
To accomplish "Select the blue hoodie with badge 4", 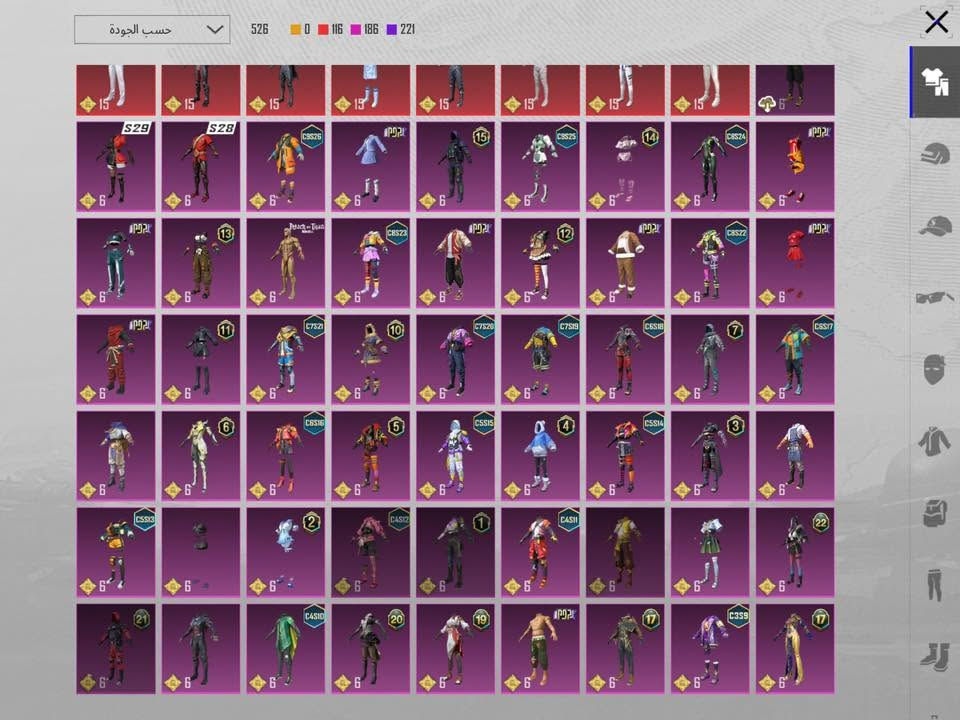I will [541, 456].
